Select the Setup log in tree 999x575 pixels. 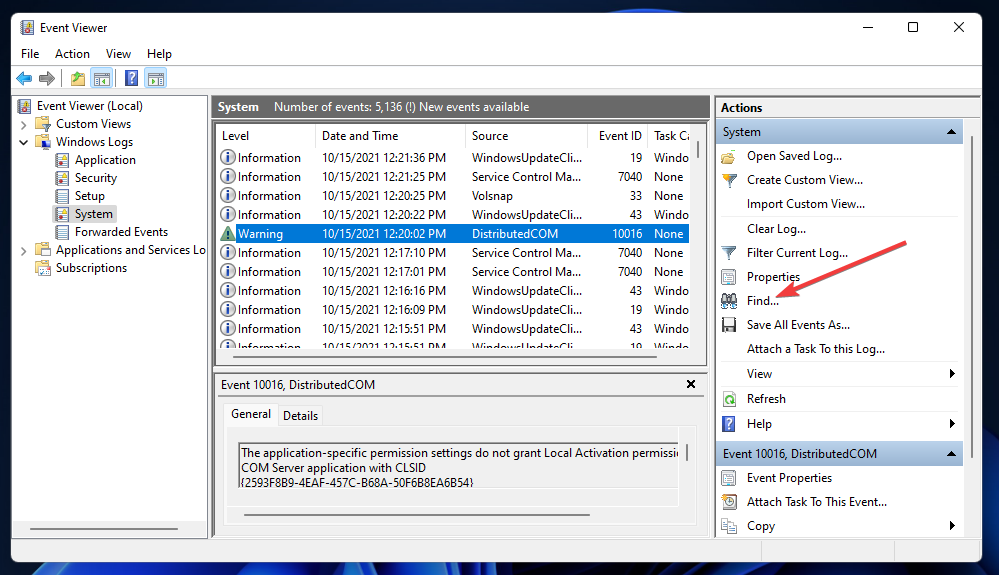click(x=89, y=195)
